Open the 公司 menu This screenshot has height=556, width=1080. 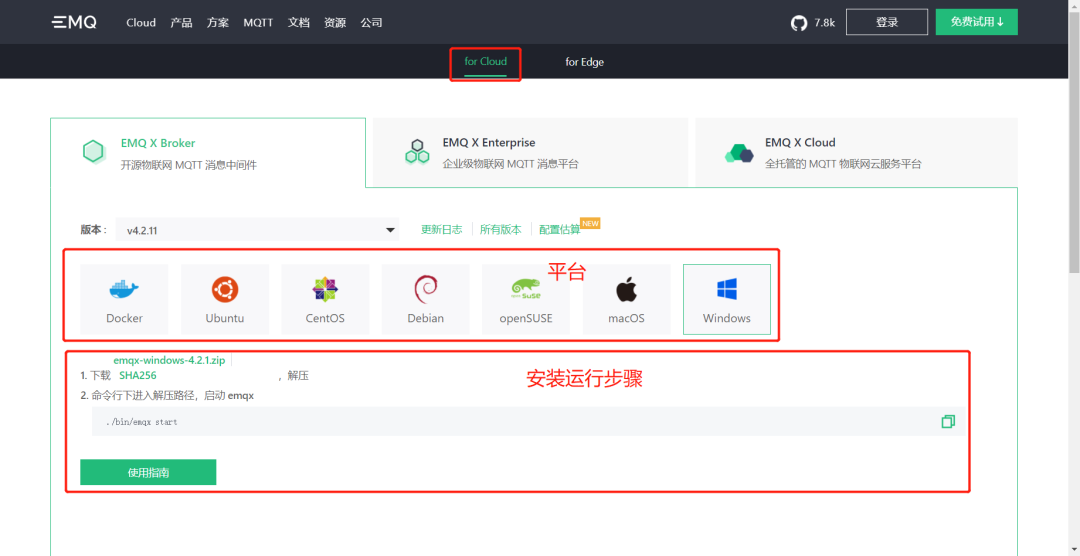[x=371, y=23]
